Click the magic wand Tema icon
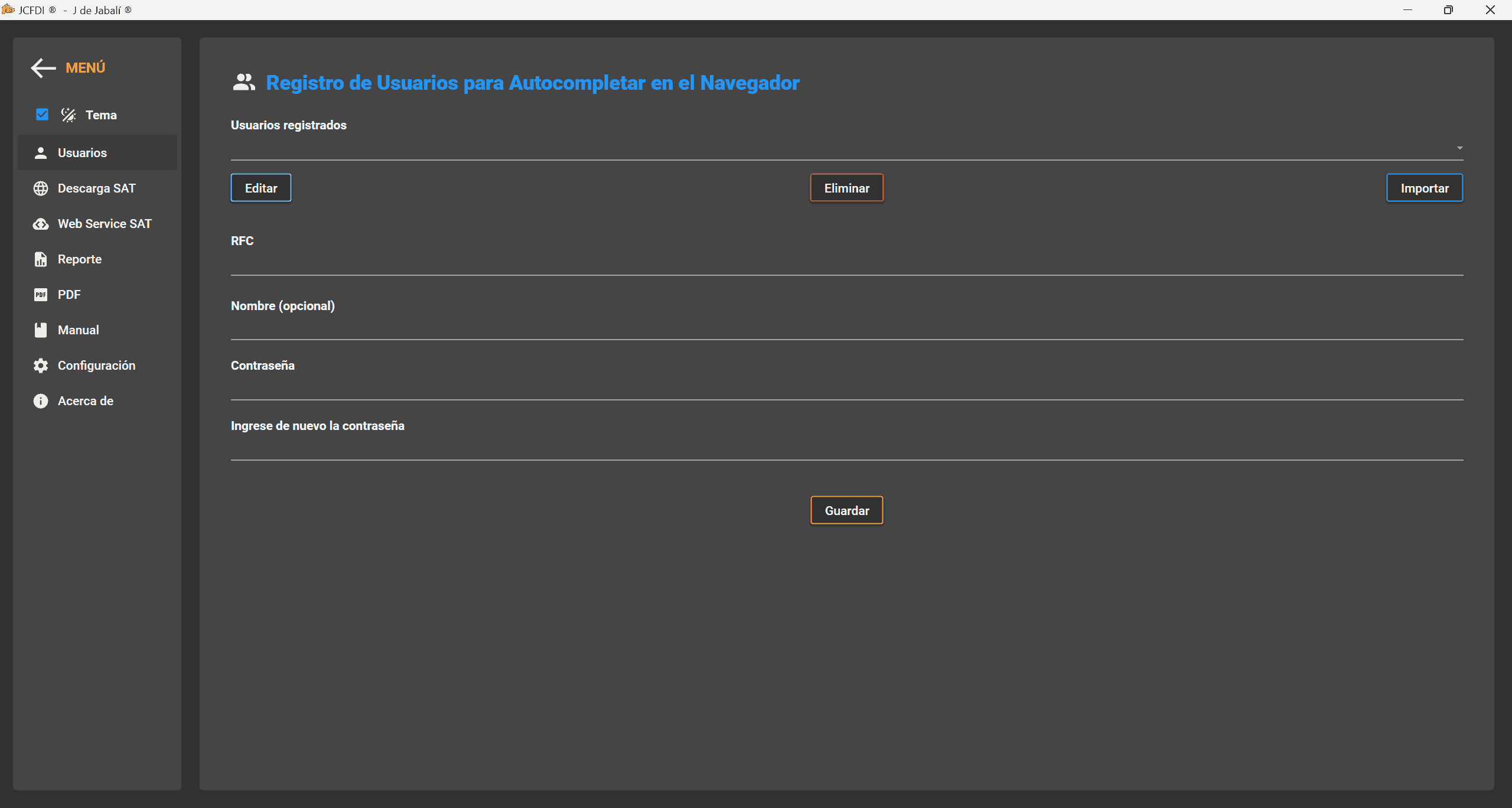Viewport: 1512px width, 808px height. point(69,115)
